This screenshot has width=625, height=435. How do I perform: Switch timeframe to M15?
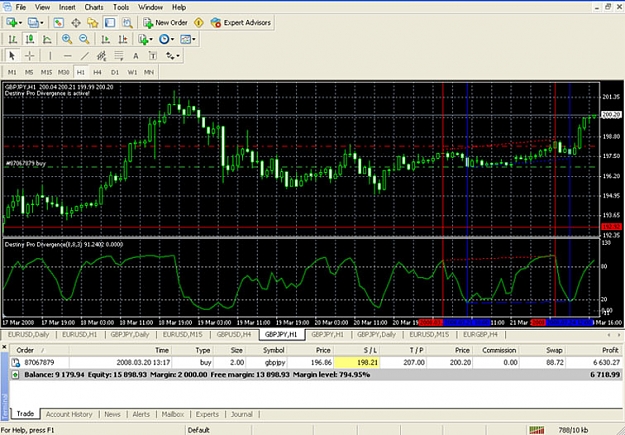tap(46, 72)
